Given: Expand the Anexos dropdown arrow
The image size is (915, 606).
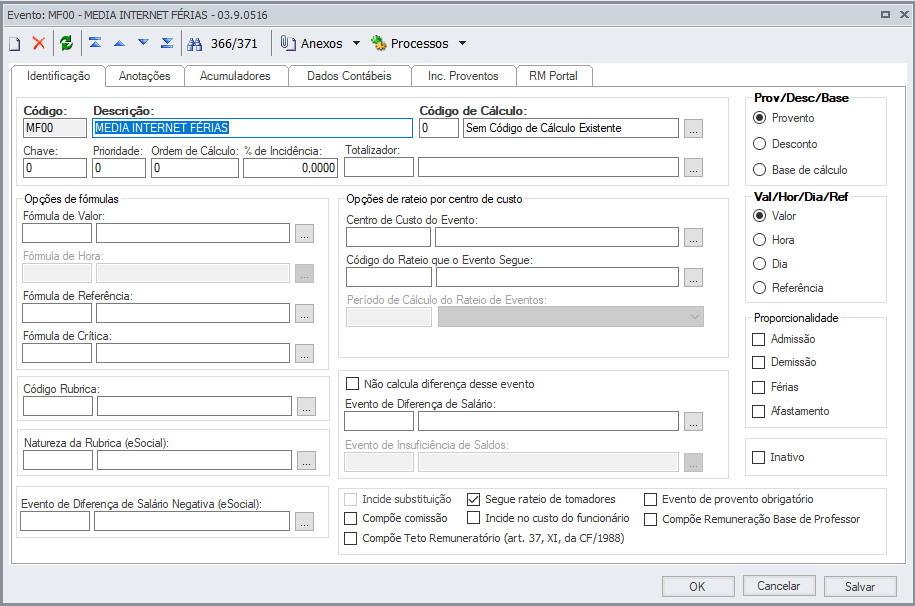Looking at the screenshot, I should click(356, 43).
